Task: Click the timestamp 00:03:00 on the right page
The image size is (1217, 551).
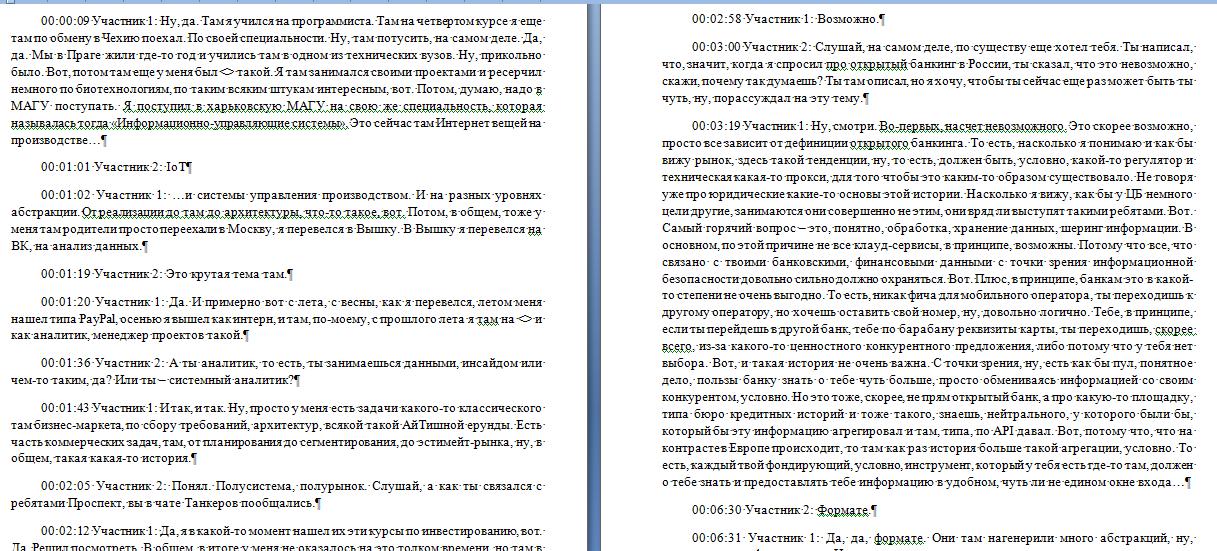Action: coord(716,46)
